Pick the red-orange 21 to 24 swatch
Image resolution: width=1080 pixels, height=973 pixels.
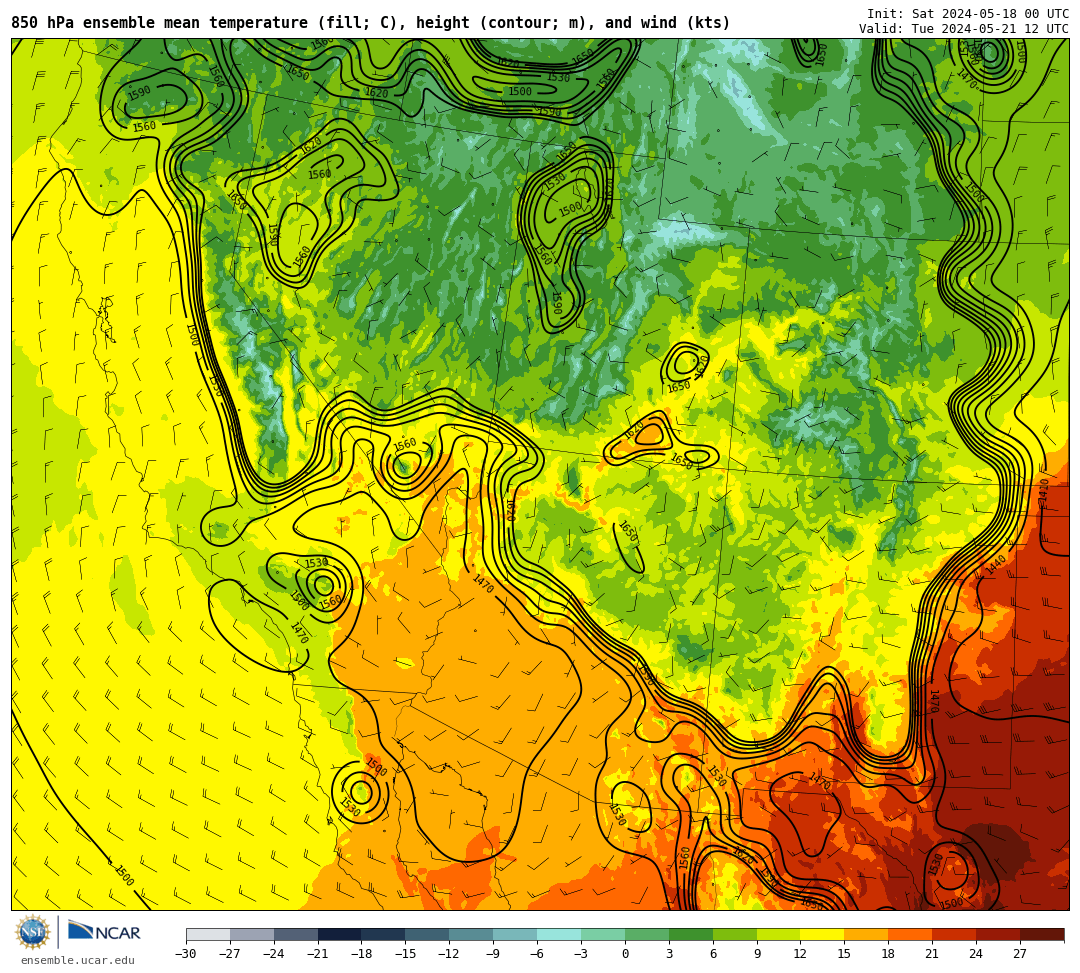(x=954, y=934)
